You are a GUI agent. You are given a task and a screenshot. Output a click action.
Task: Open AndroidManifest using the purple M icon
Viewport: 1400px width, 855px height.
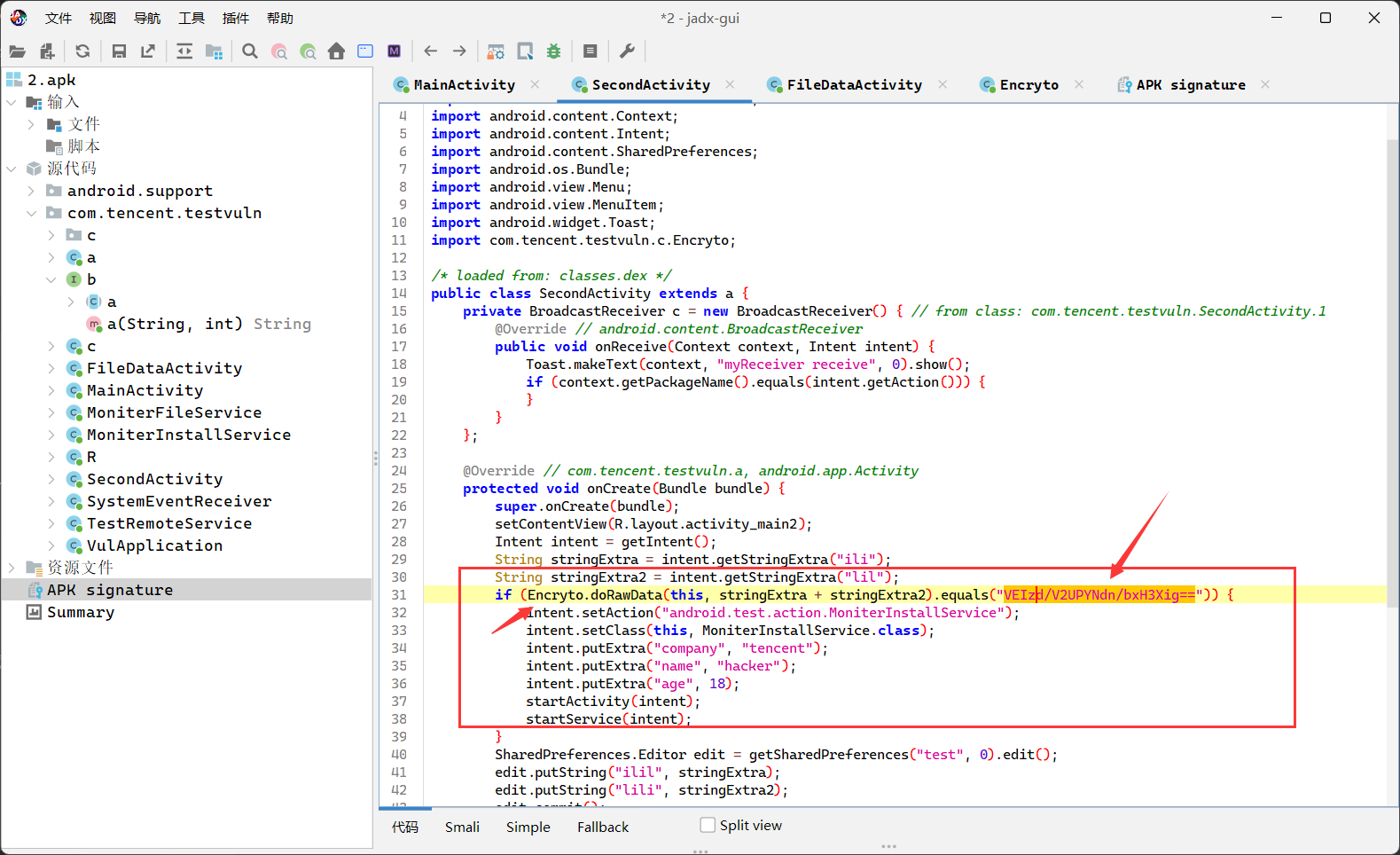point(395,51)
